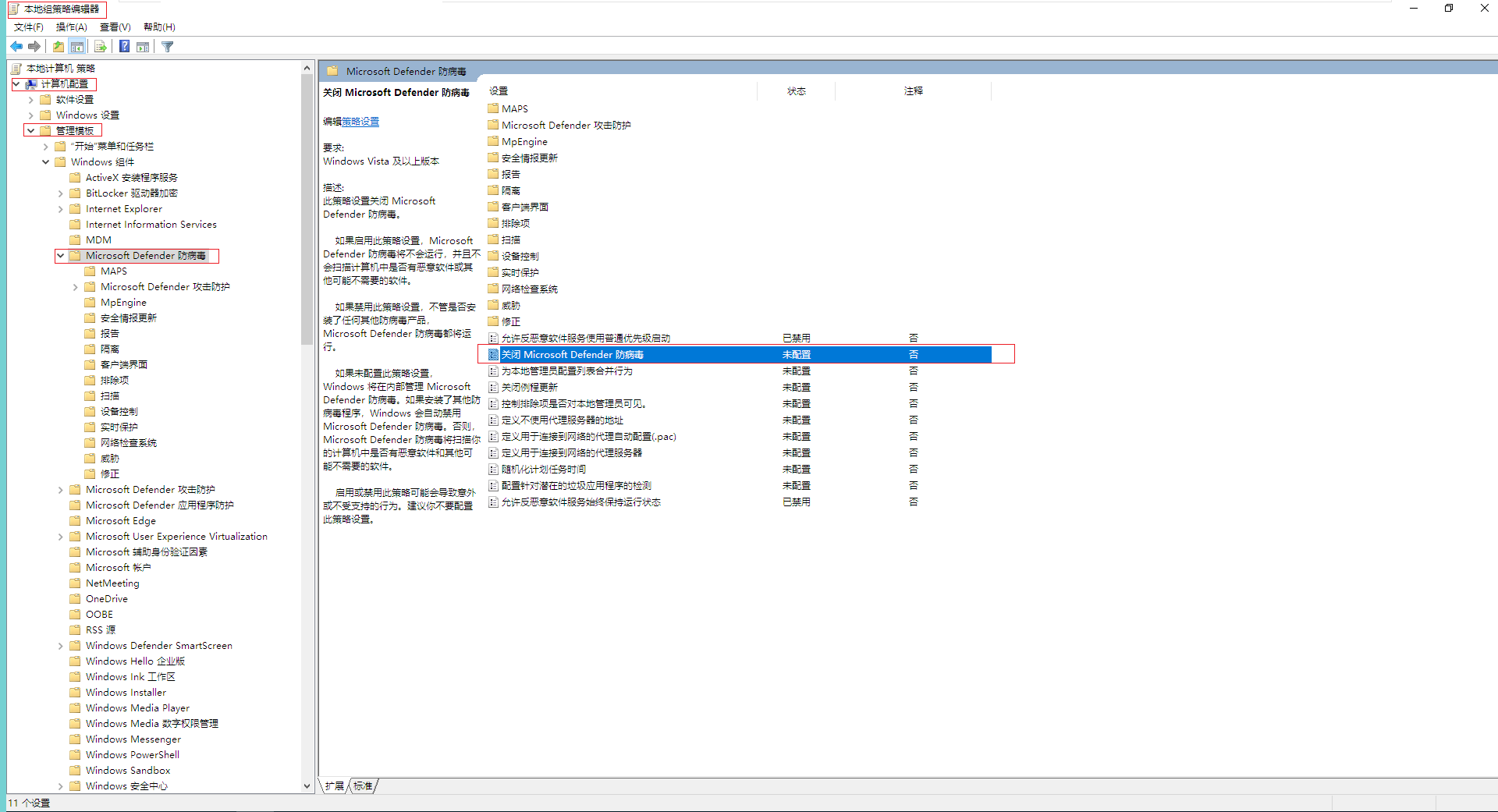
Task: Open the 操作(A) menu
Action: pos(71,27)
